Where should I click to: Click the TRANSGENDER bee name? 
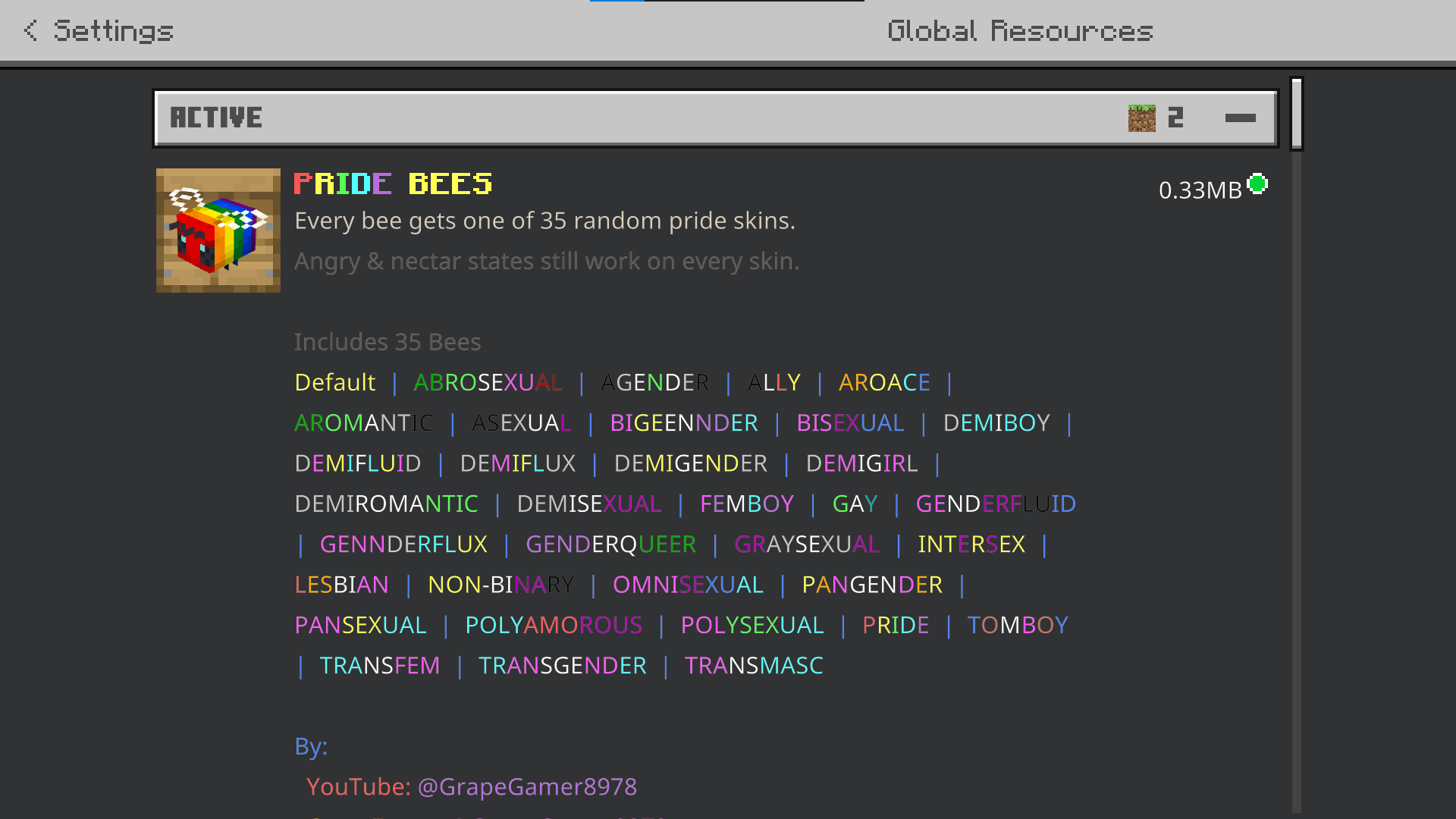pos(562,666)
